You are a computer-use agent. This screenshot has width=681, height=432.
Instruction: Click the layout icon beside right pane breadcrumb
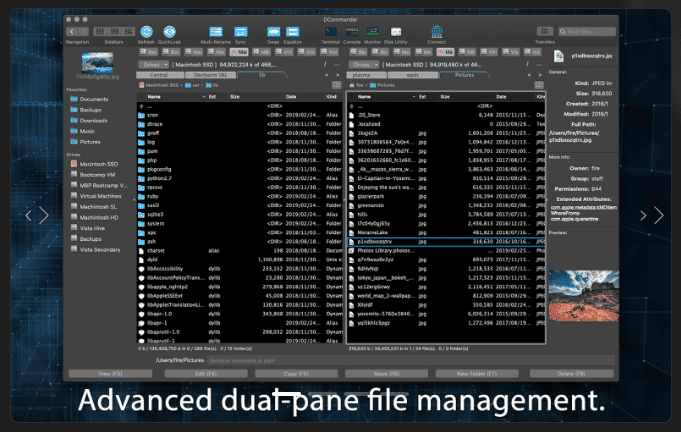click(x=539, y=85)
